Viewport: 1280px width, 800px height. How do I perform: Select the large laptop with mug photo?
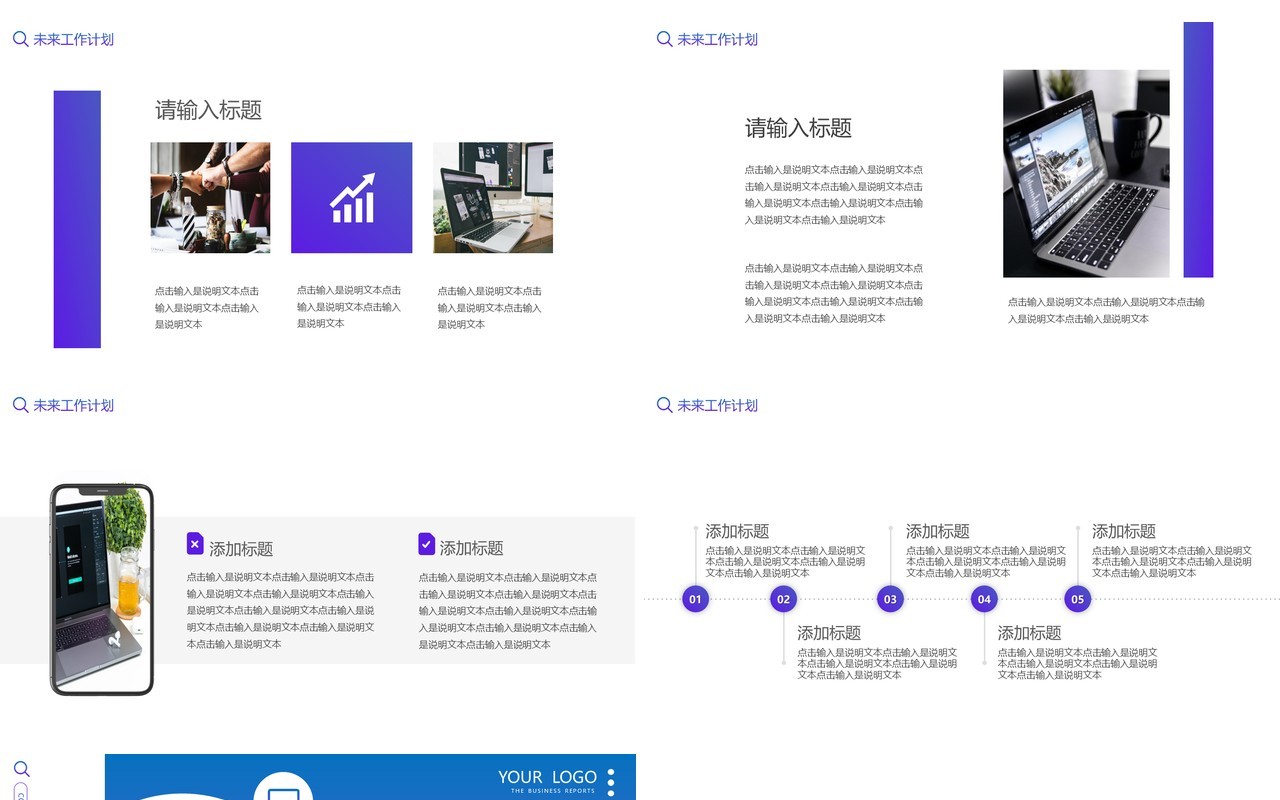(1086, 173)
